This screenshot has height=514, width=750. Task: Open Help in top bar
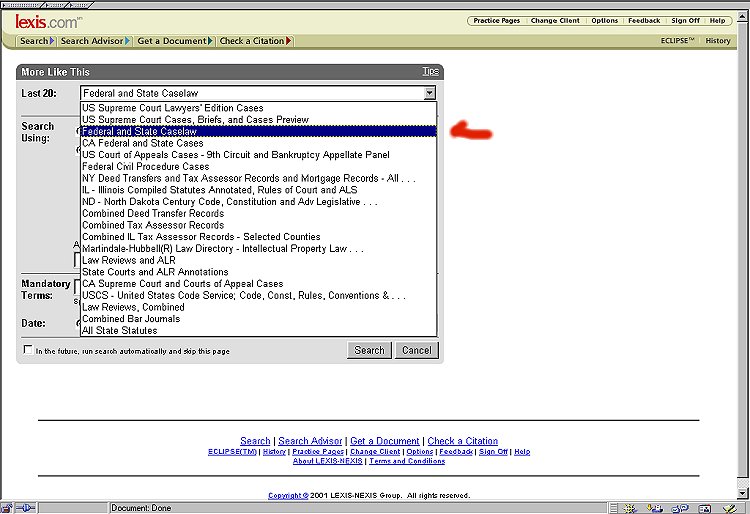(717, 21)
